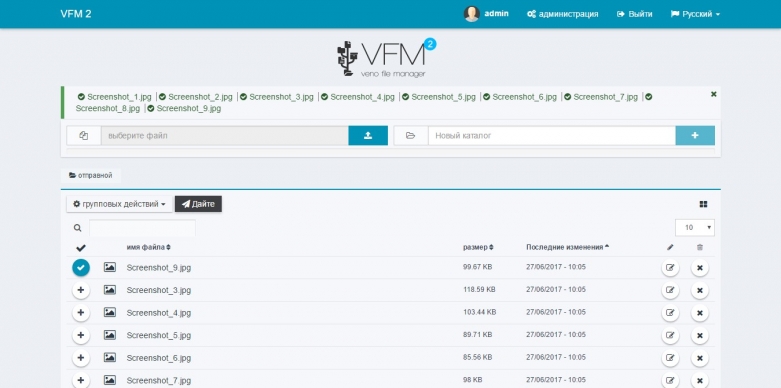Click the VFM 2 brand title
781x388 pixels.
point(76,14)
